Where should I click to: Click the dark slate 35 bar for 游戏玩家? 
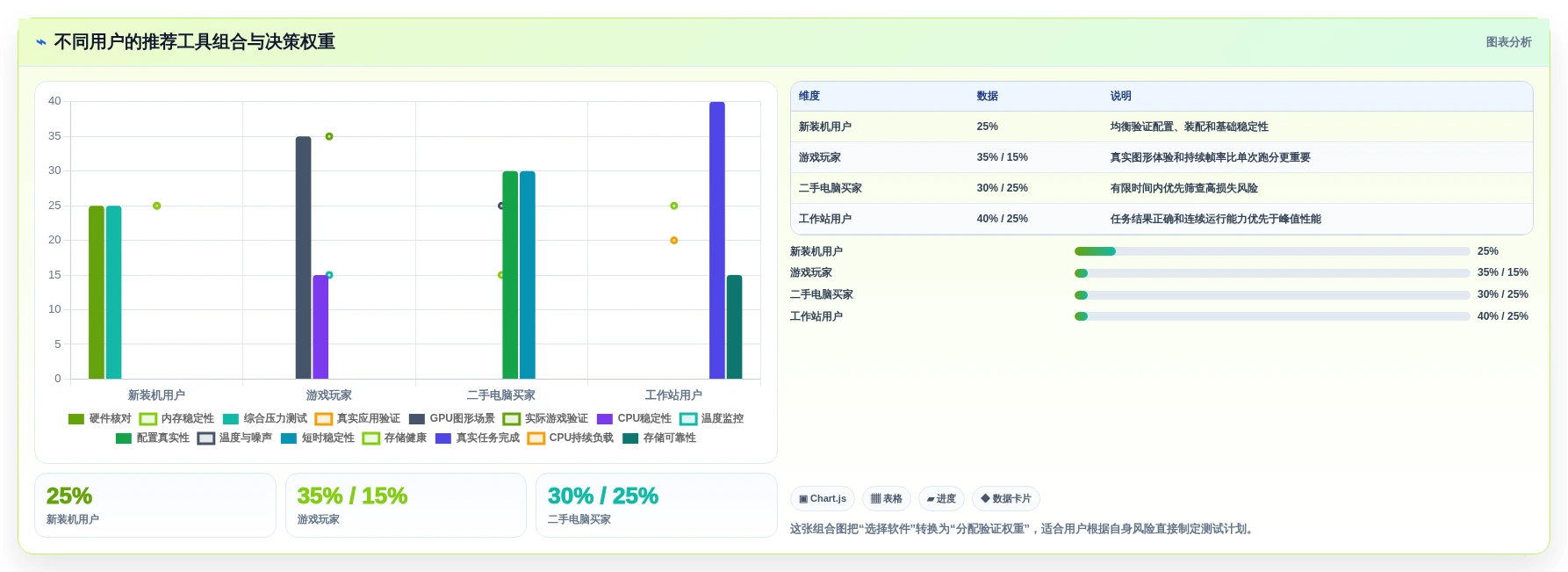pyautogui.click(x=304, y=257)
